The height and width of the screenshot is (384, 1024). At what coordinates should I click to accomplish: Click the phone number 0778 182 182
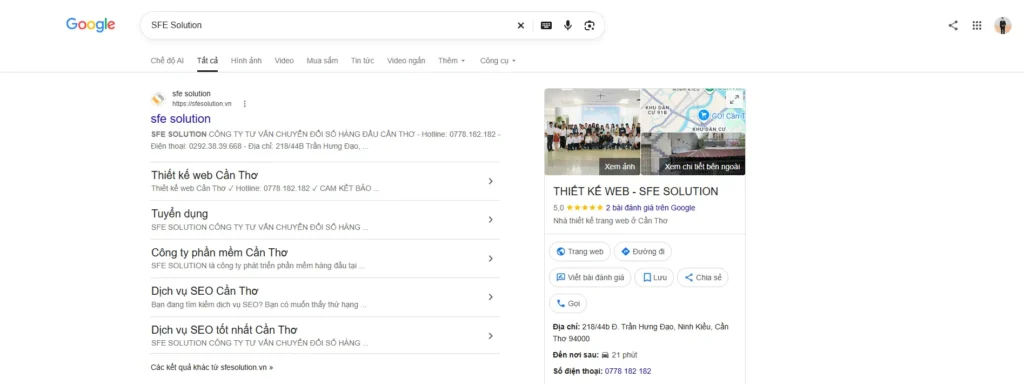628,371
